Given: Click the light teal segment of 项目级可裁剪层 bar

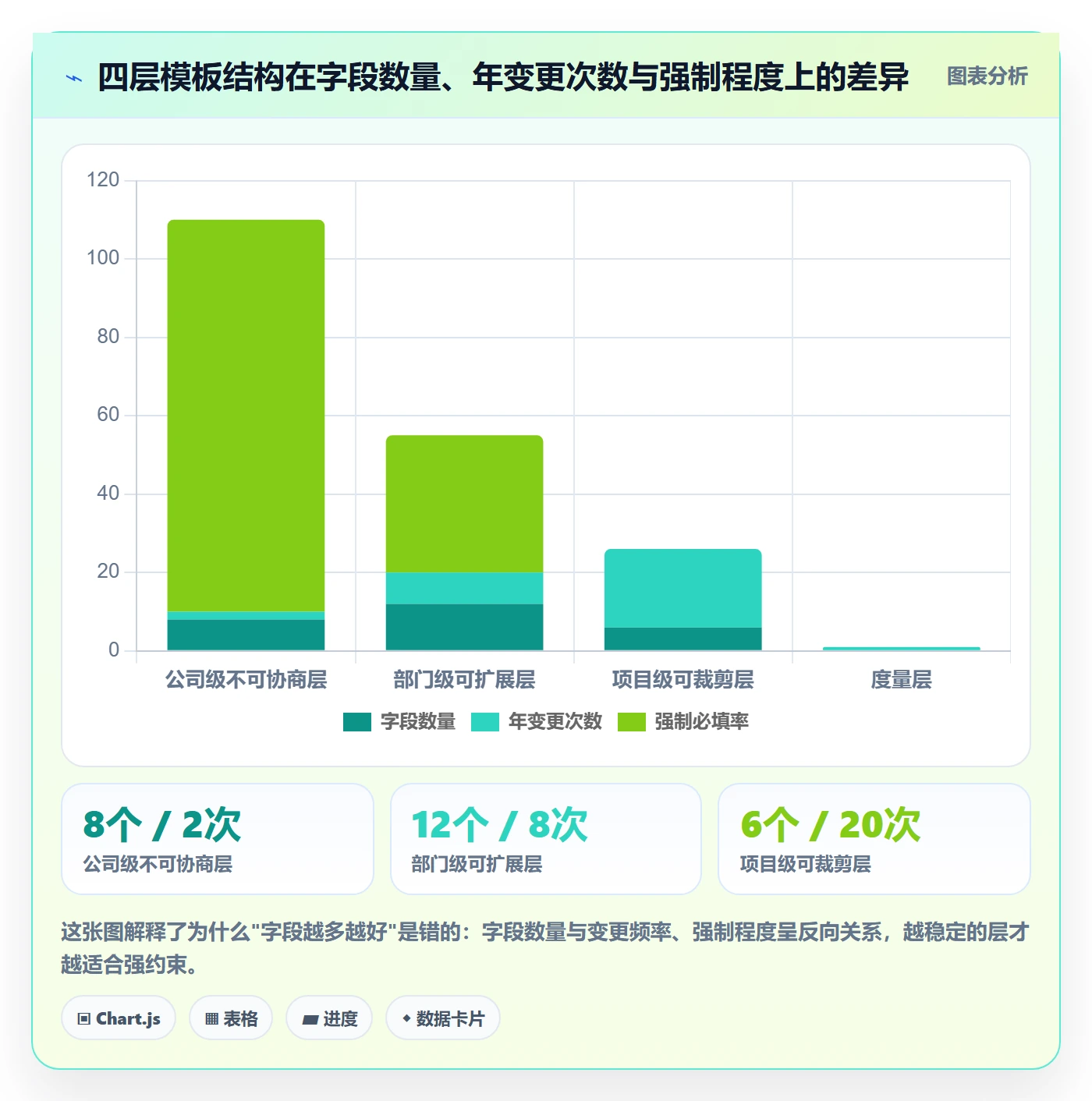Looking at the screenshot, I should [682, 588].
